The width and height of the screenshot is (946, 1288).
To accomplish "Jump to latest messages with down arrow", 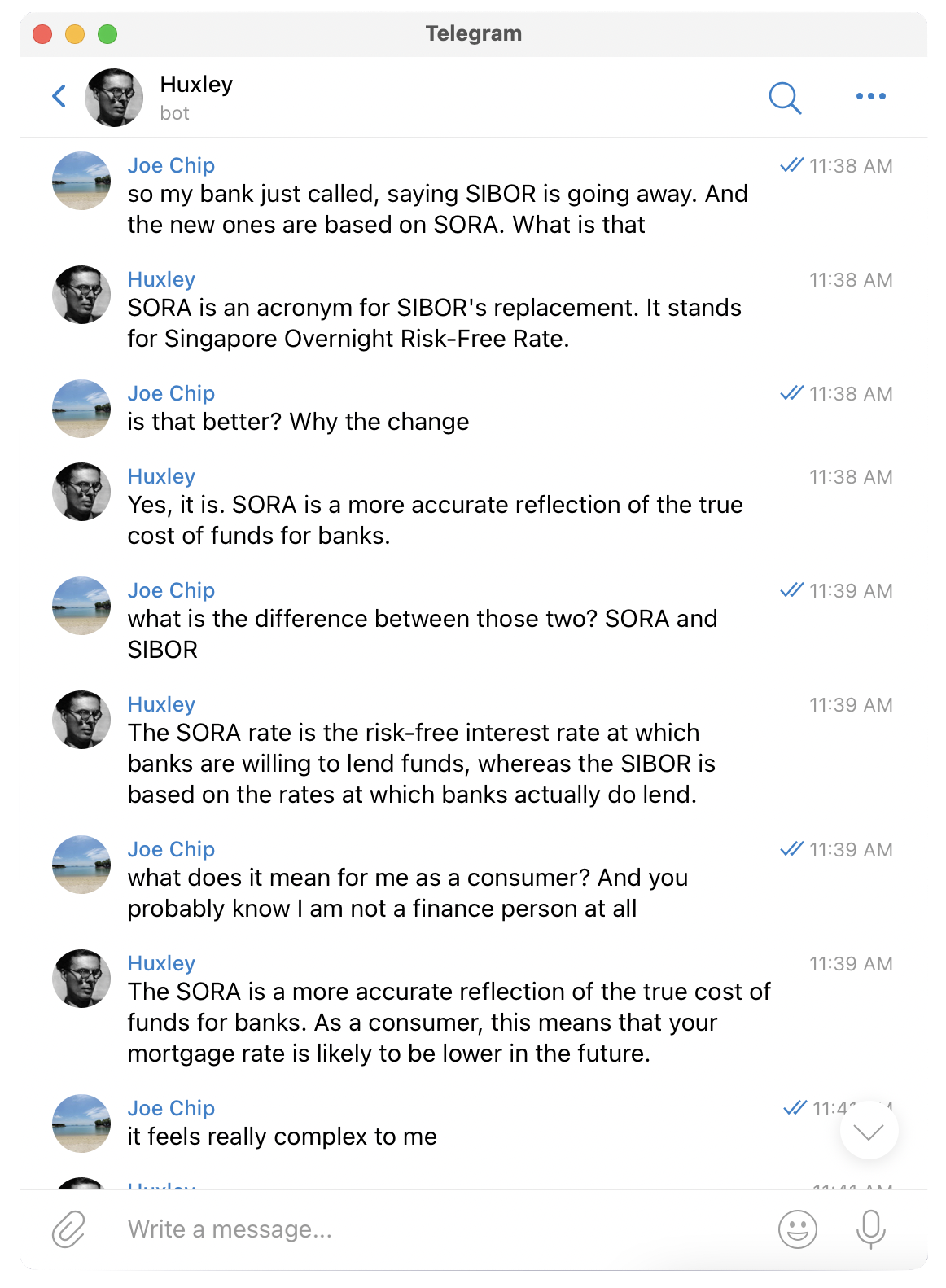I will point(869,1131).
